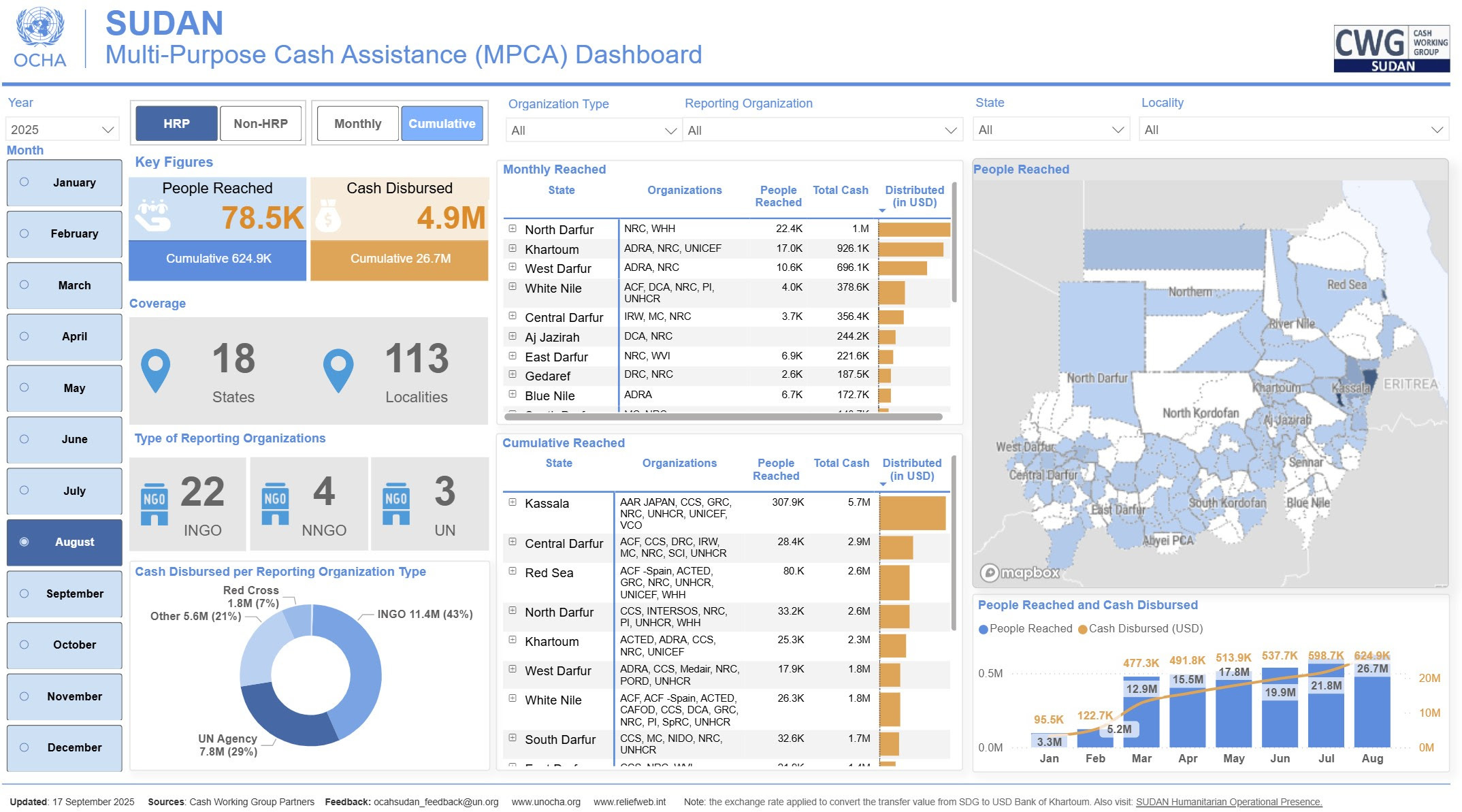The height and width of the screenshot is (812, 1462).
Task: Click the www.unocha.org link
Action: point(546,802)
